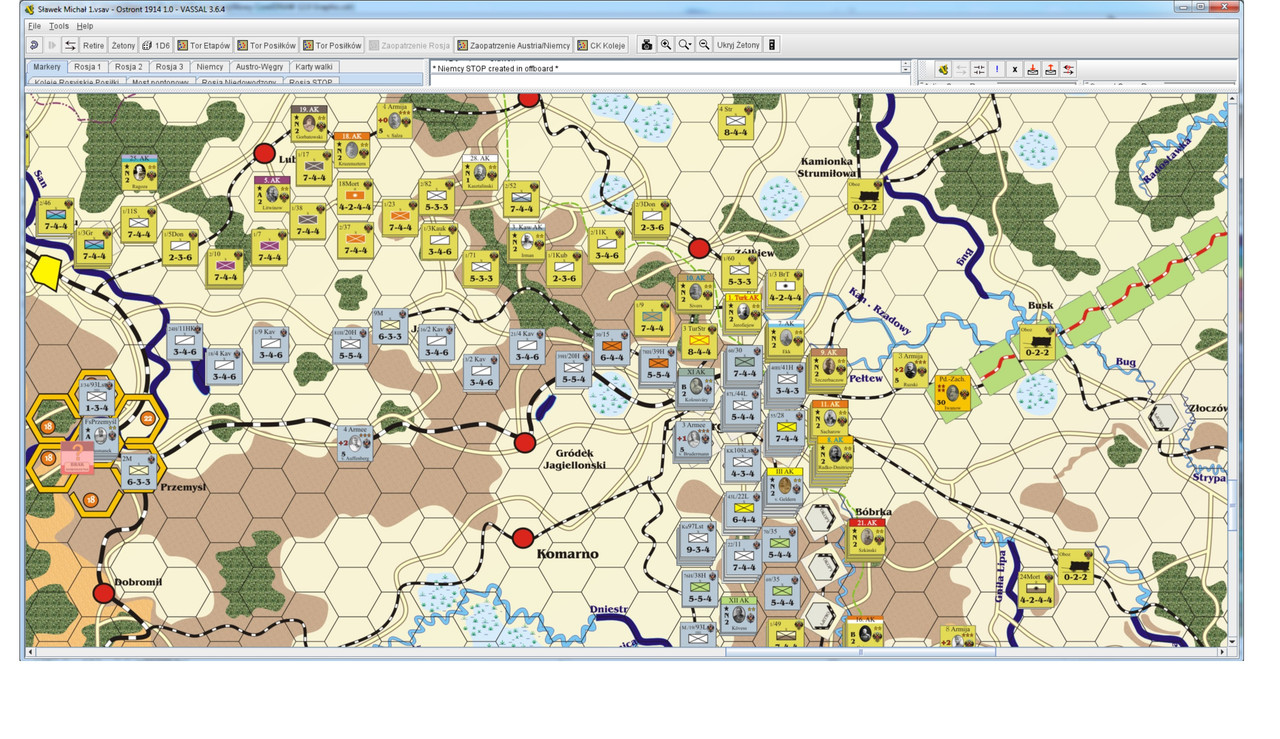Click the red swap arrows icon in the server panel
The height and width of the screenshot is (739, 1280).
(x=1069, y=69)
